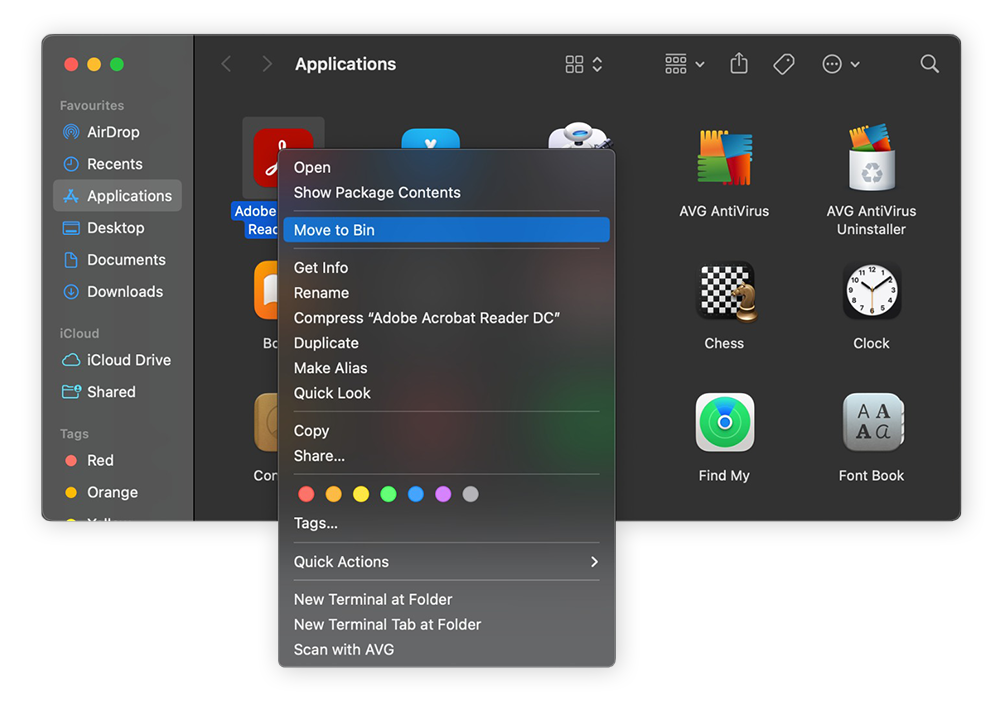
Task: Choose Rename in context menu
Action: click(x=446, y=292)
